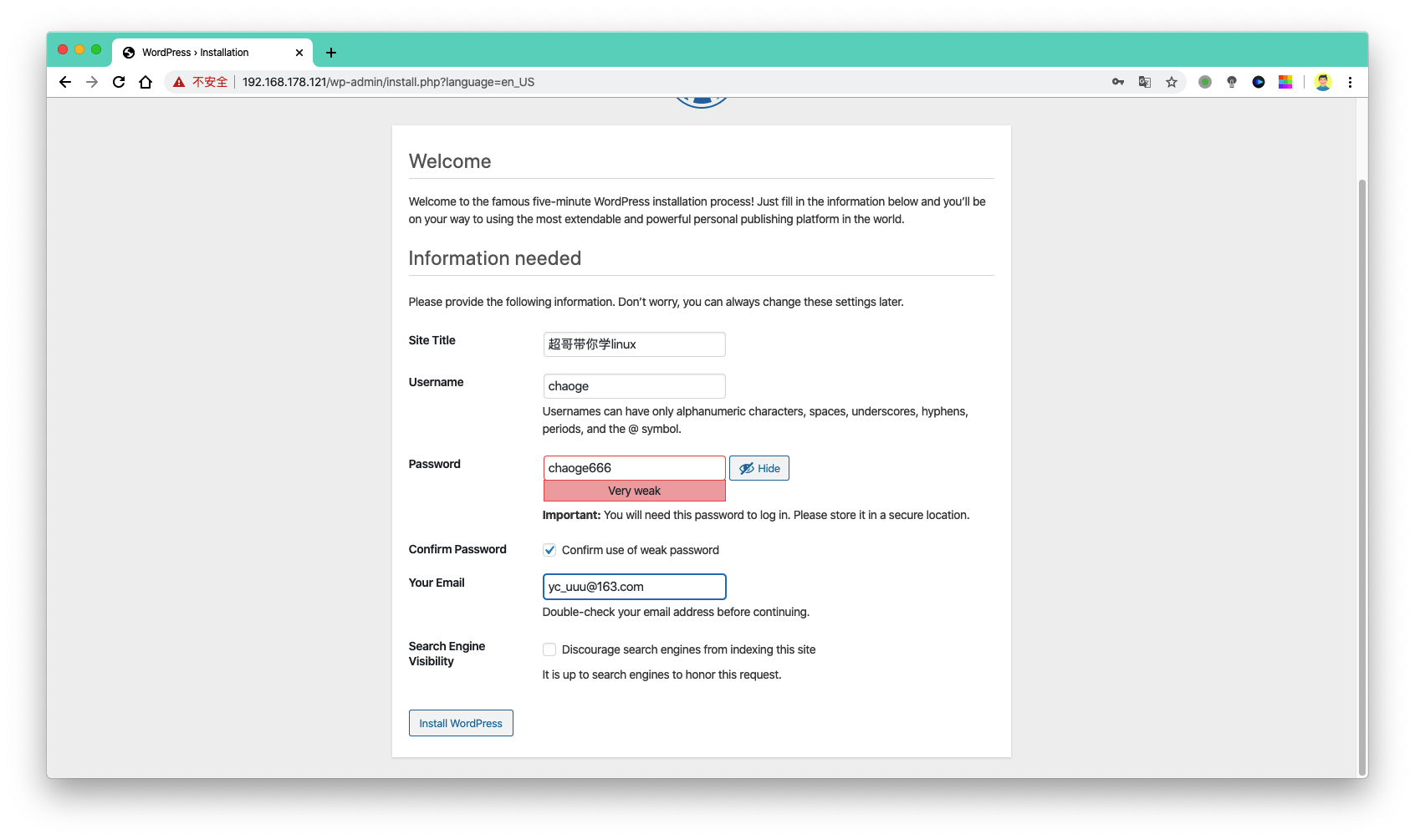Go forward to the next page
This screenshot has width=1415, height=840.
coord(92,82)
